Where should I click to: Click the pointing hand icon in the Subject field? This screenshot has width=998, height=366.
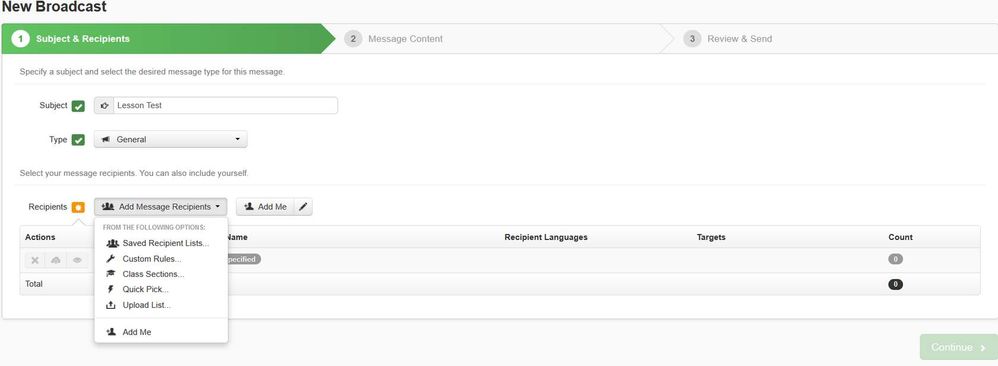[104, 106]
